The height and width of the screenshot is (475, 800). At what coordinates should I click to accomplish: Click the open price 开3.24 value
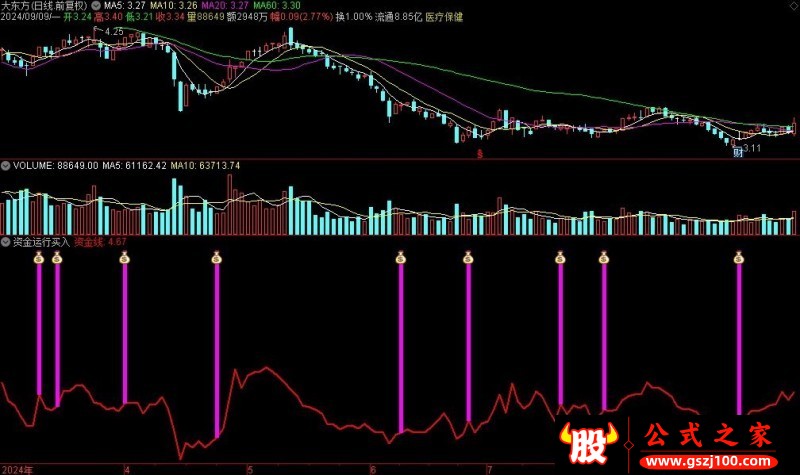[x=78, y=17]
